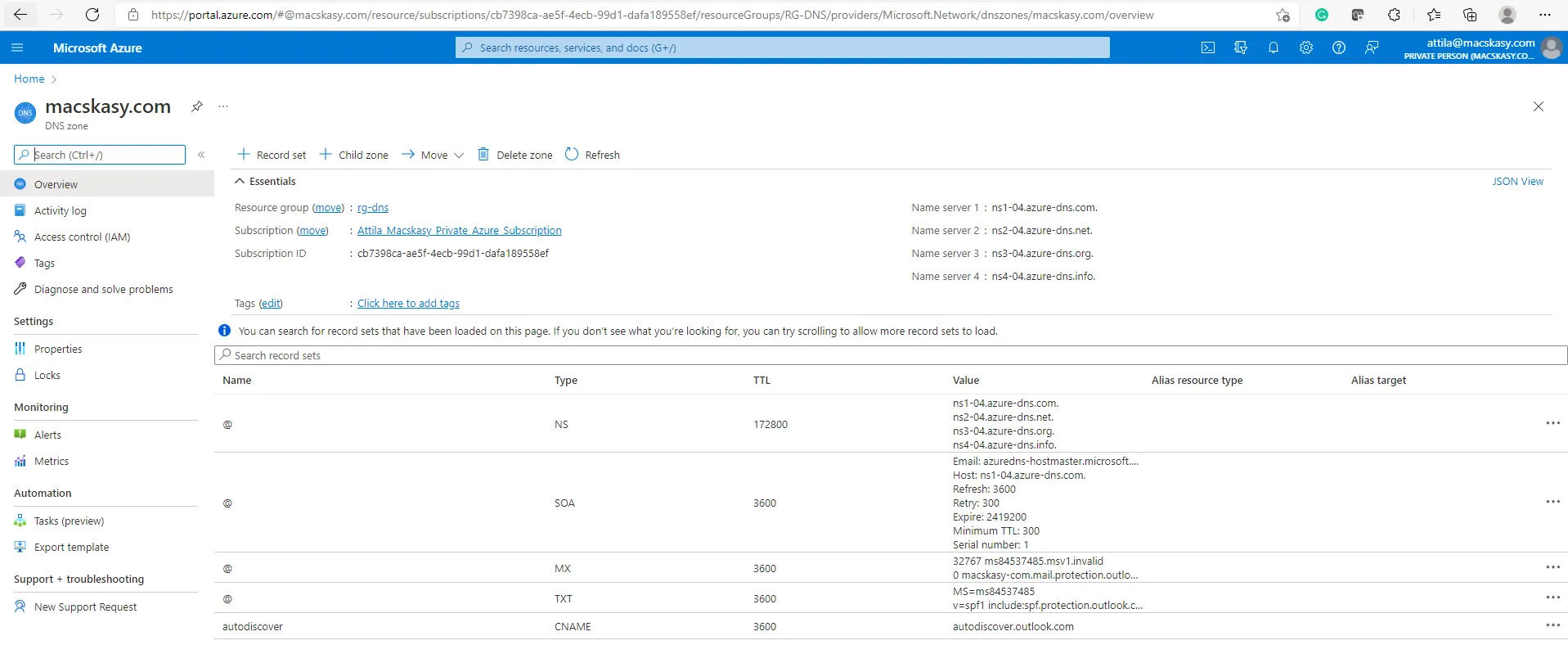Click Delete zone
The height and width of the screenshot is (654, 1568).
pyautogui.click(x=514, y=155)
